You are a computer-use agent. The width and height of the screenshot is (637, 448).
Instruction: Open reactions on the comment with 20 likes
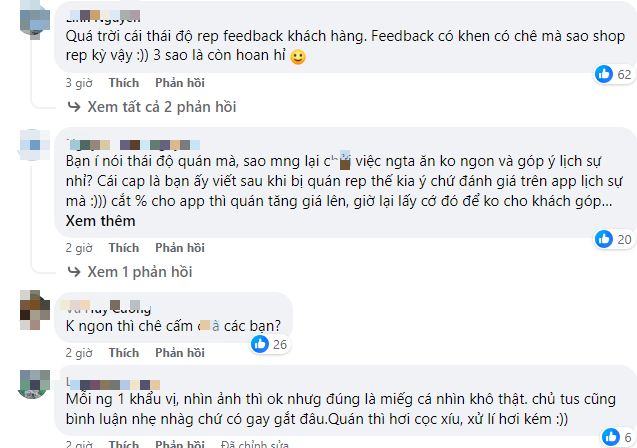(x=605, y=239)
